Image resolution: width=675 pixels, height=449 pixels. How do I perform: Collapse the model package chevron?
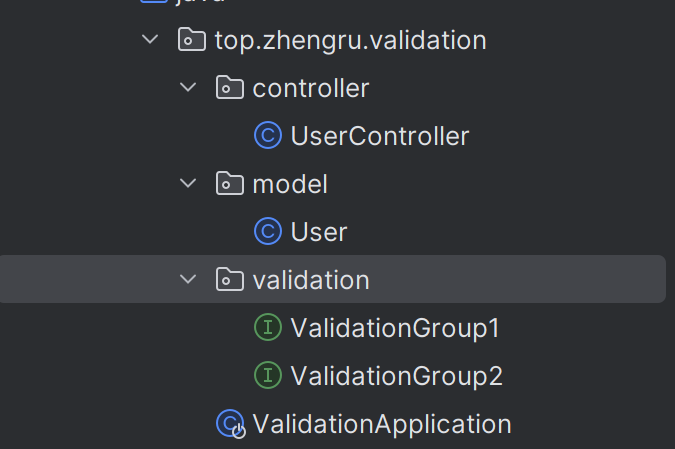click(x=188, y=184)
